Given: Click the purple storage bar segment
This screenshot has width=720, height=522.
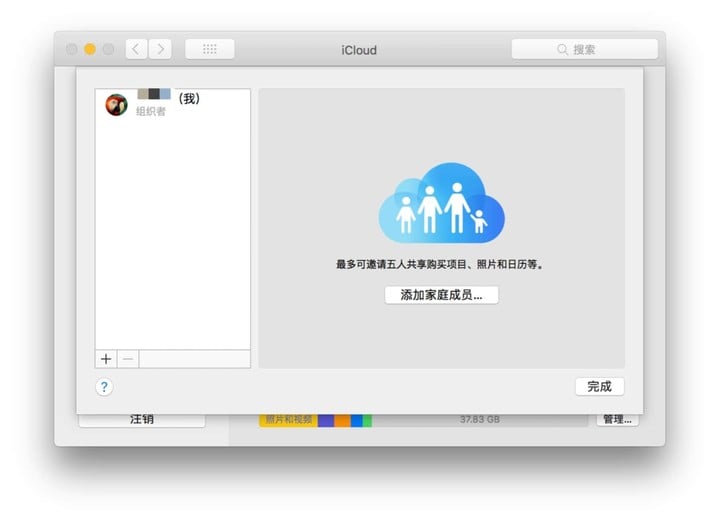Looking at the screenshot, I should pos(326,420).
